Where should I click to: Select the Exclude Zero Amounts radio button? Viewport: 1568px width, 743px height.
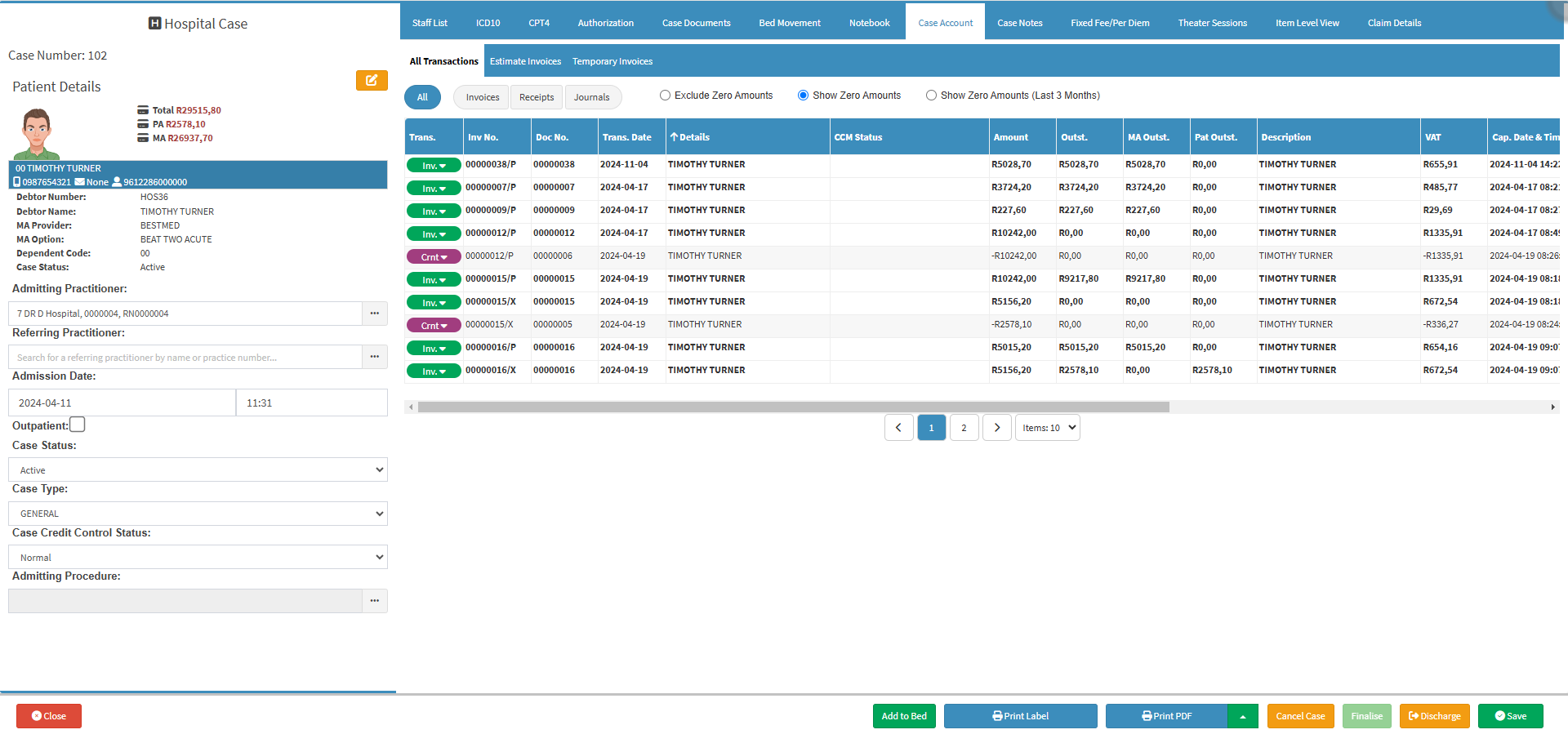click(x=666, y=96)
